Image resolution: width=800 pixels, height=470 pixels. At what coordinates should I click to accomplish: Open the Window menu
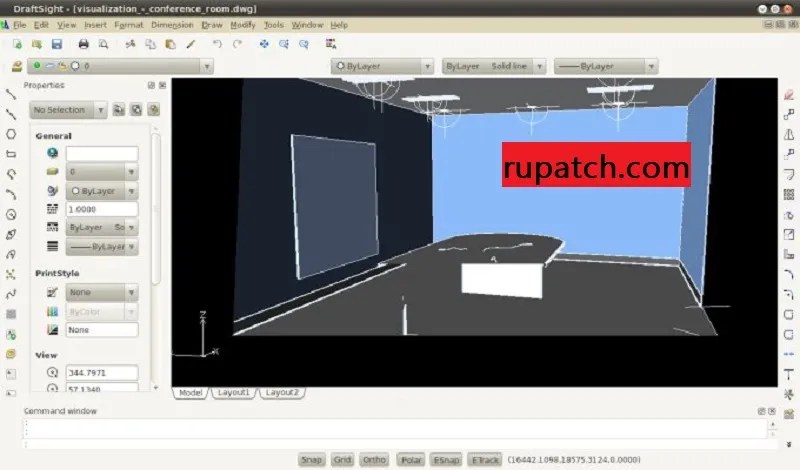[x=307, y=25]
